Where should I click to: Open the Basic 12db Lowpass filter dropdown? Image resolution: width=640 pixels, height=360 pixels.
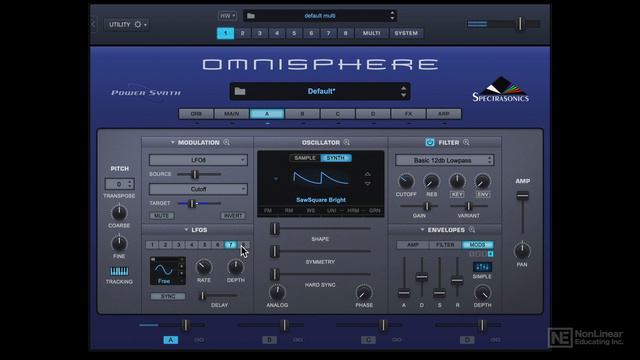click(x=444, y=160)
